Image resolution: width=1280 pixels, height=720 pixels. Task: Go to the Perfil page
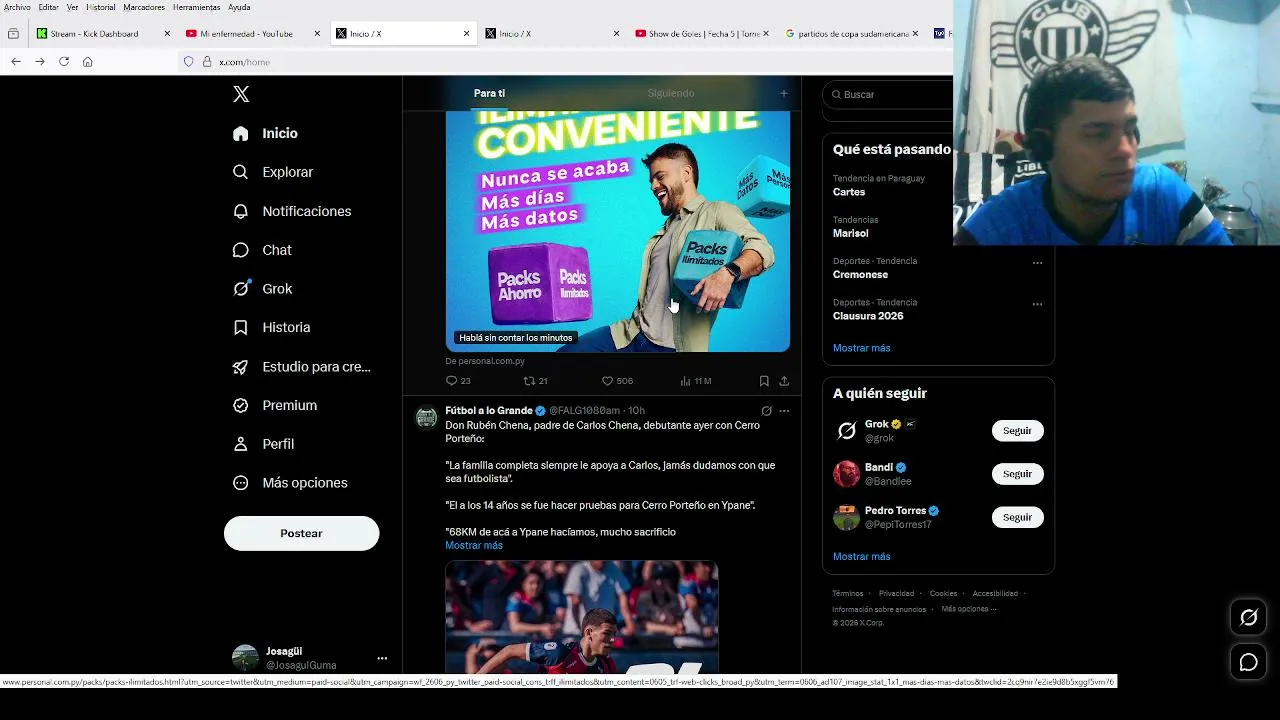[263, 444]
